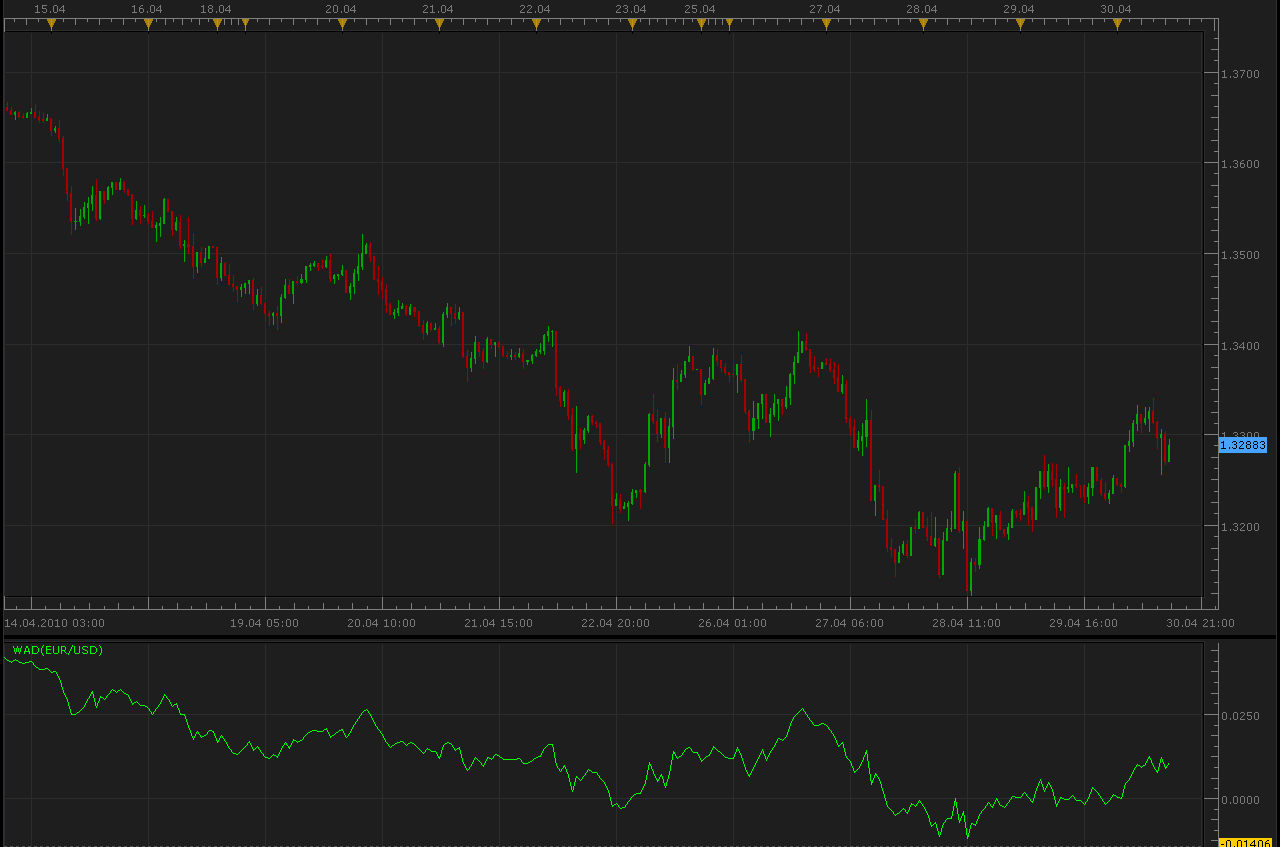The width and height of the screenshot is (1280, 847).
Task: Select the orange day marker under 22.04
Action: tap(536, 24)
